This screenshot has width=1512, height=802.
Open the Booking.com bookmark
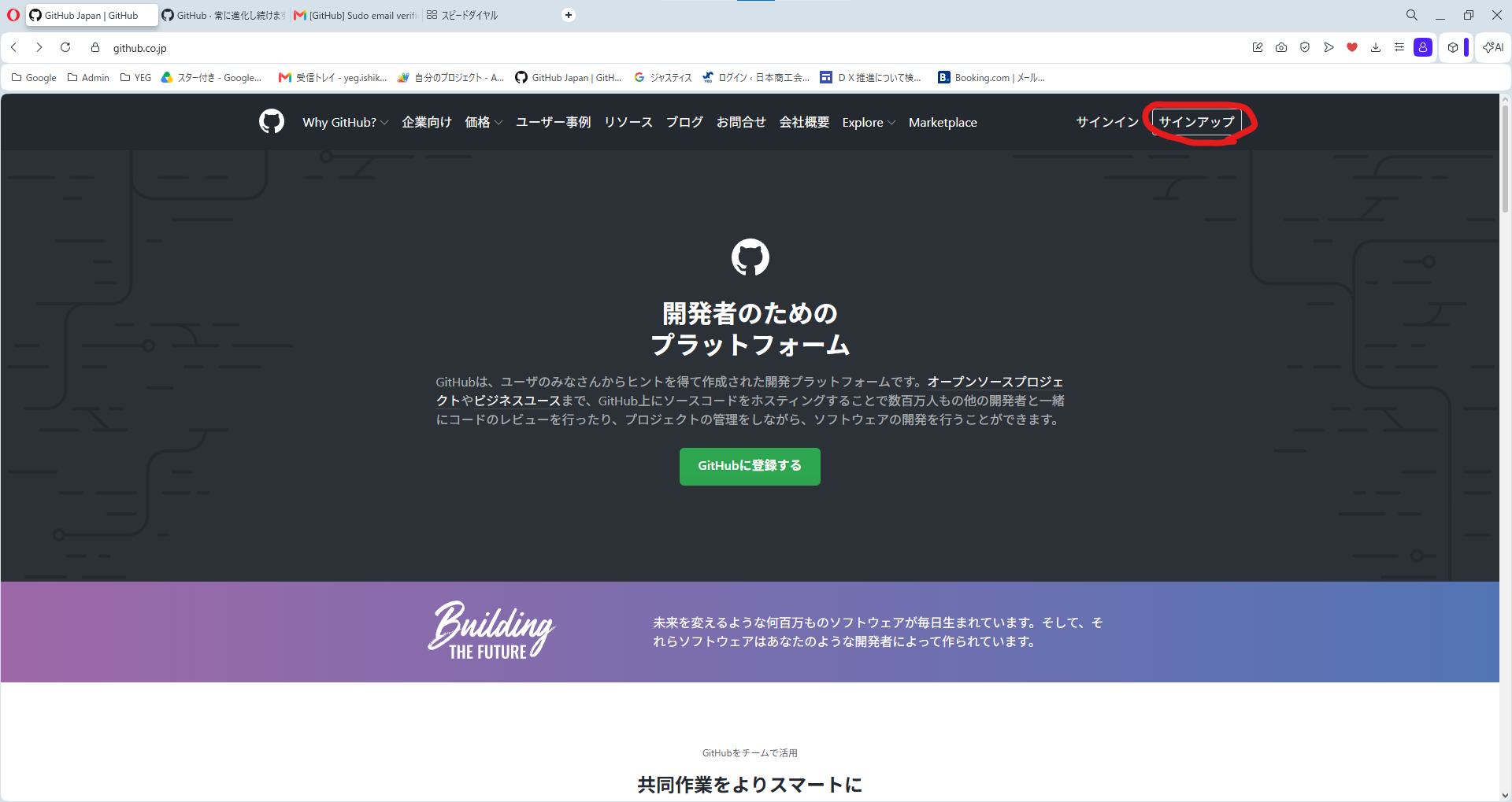pos(991,77)
